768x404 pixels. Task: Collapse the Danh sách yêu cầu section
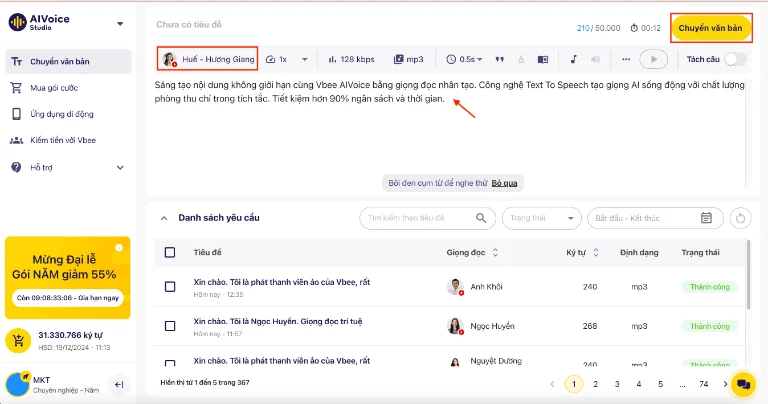164,218
